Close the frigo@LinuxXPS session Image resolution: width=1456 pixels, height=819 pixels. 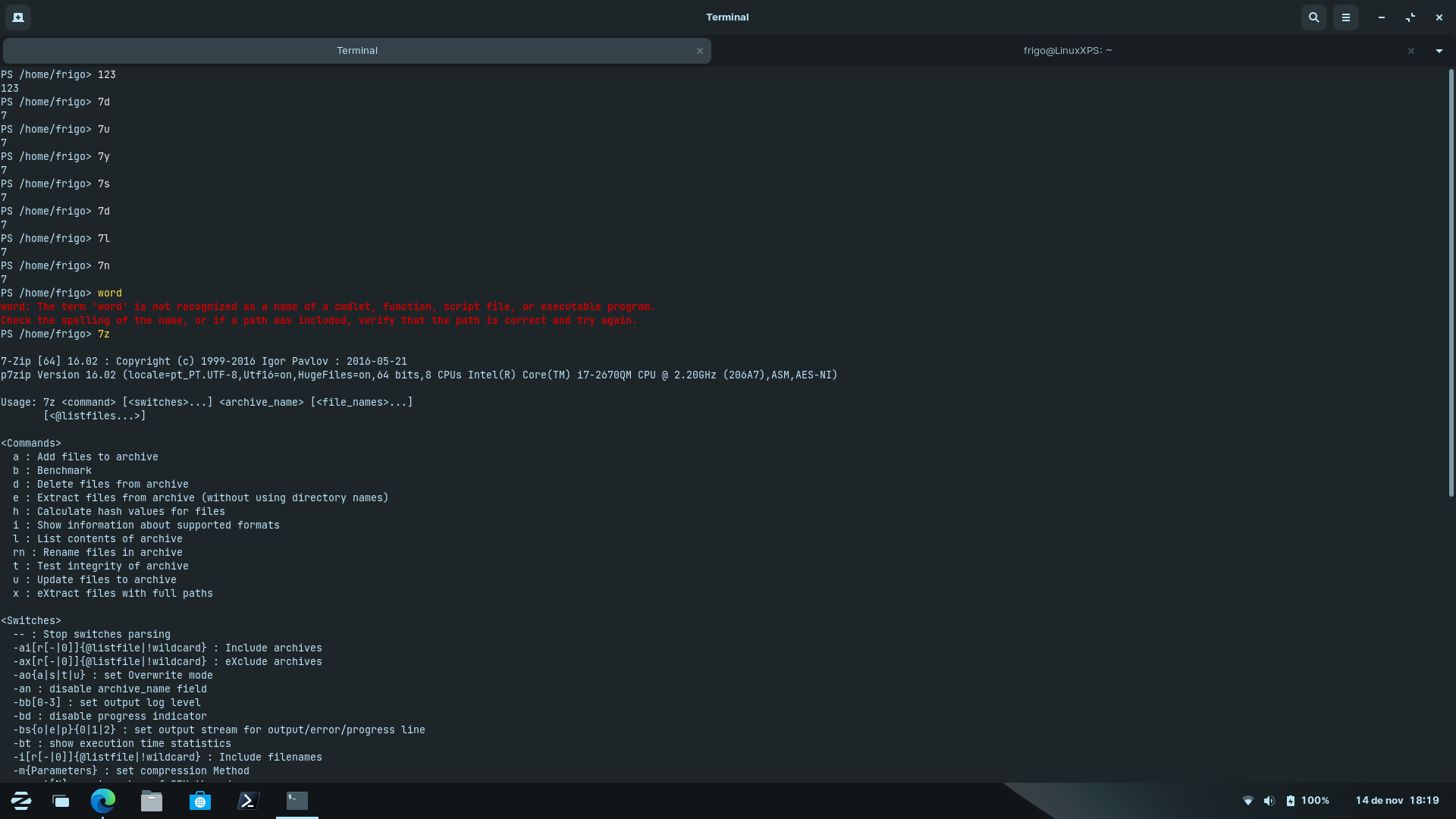[x=1411, y=50]
